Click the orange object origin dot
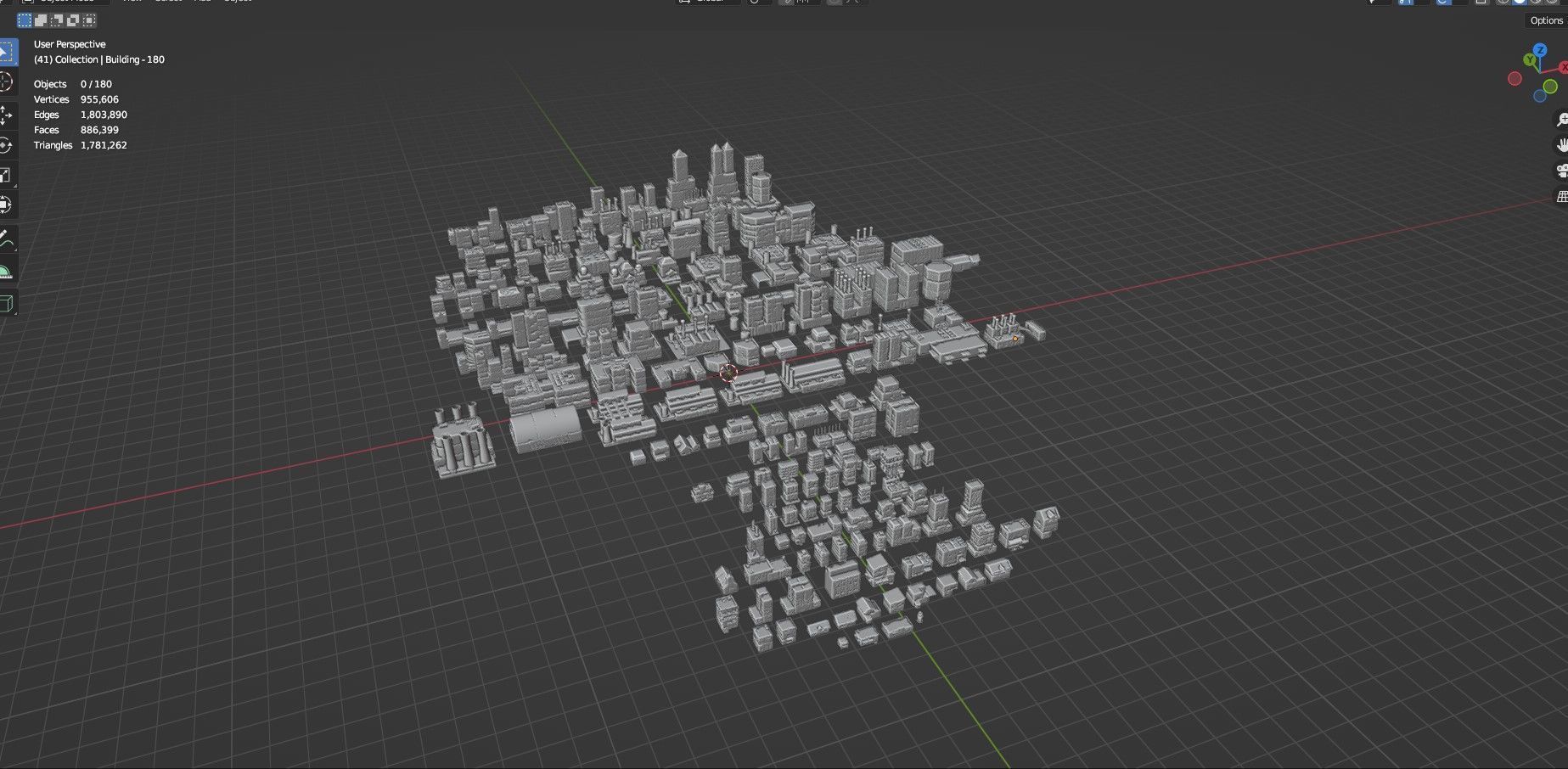1568x769 pixels. (1014, 339)
